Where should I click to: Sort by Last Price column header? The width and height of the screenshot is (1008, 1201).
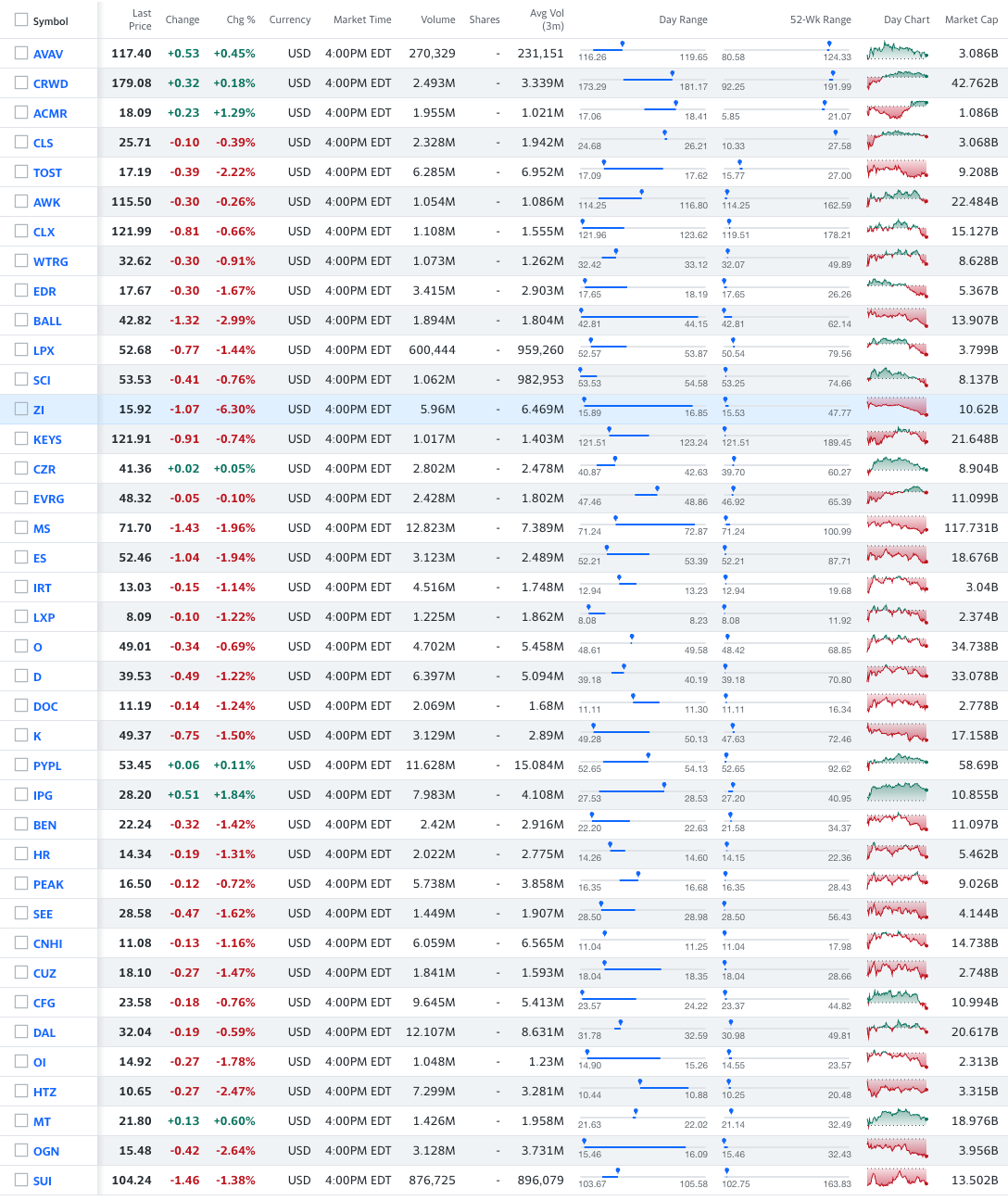click(x=140, y=19)
